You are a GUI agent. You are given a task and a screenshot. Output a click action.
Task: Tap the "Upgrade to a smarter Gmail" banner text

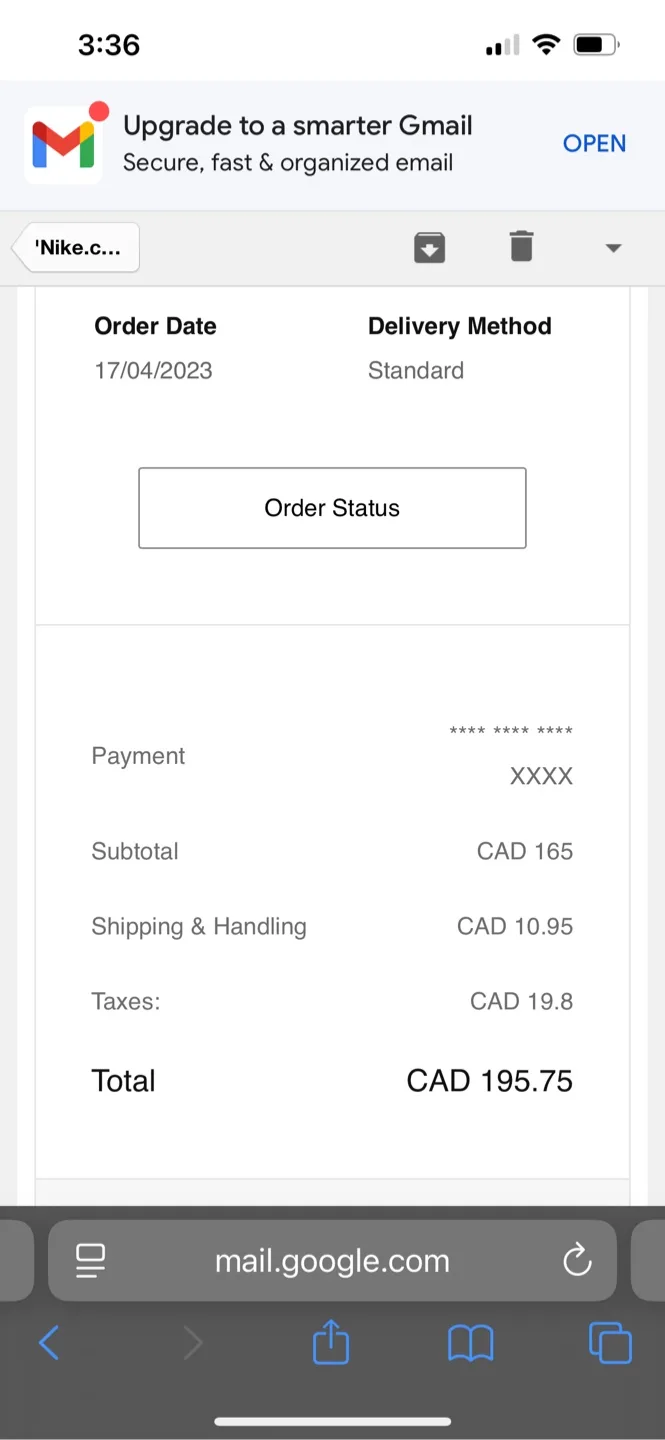[298, 126]
